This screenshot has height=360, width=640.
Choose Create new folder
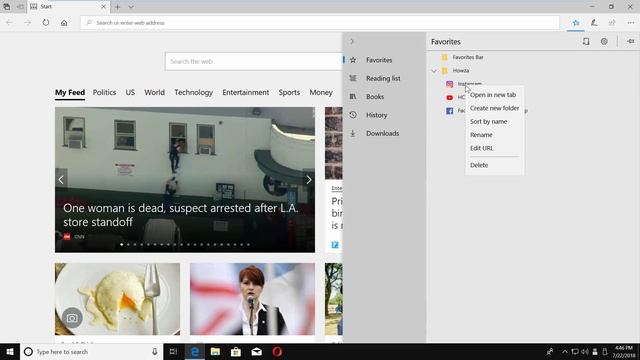(x=494, y=108)
